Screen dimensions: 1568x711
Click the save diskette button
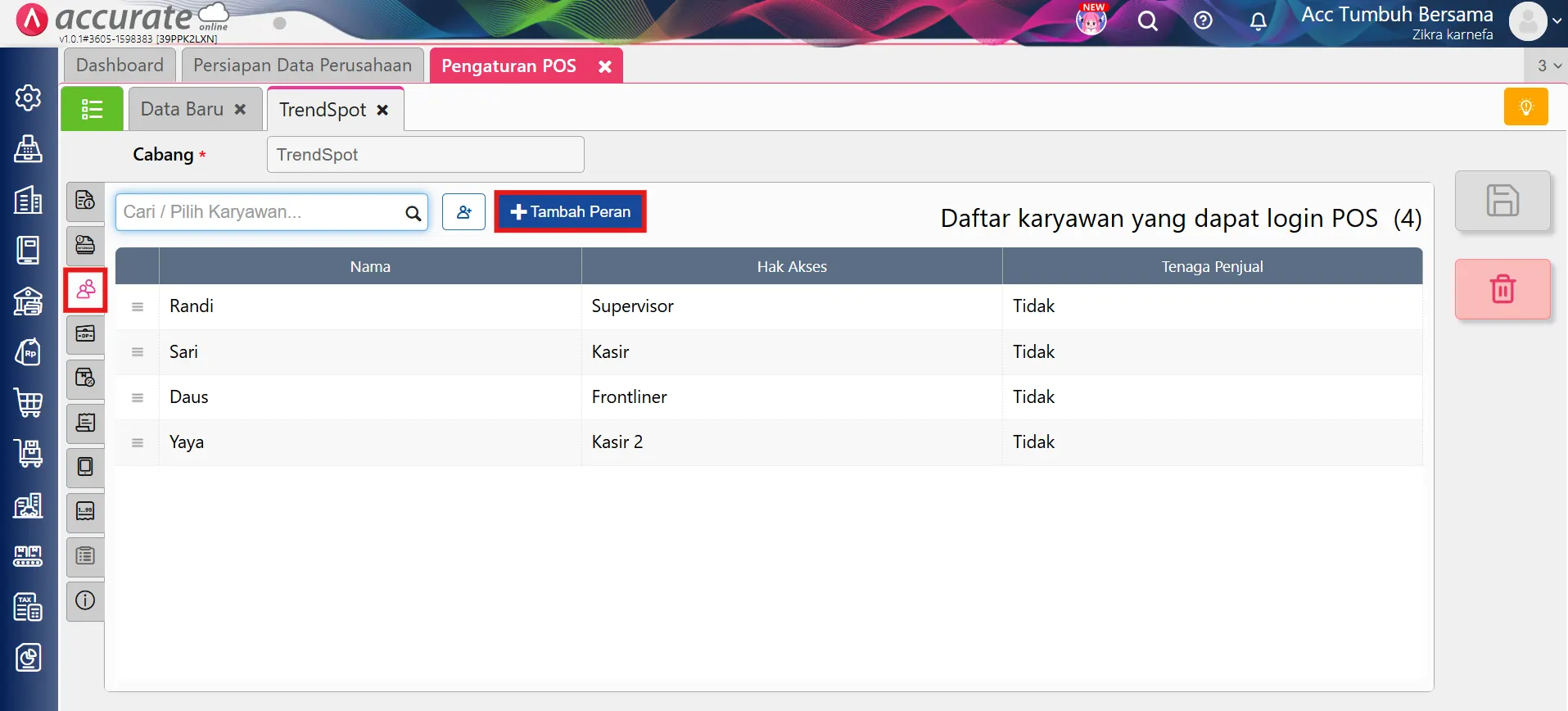coord(1502,201)
